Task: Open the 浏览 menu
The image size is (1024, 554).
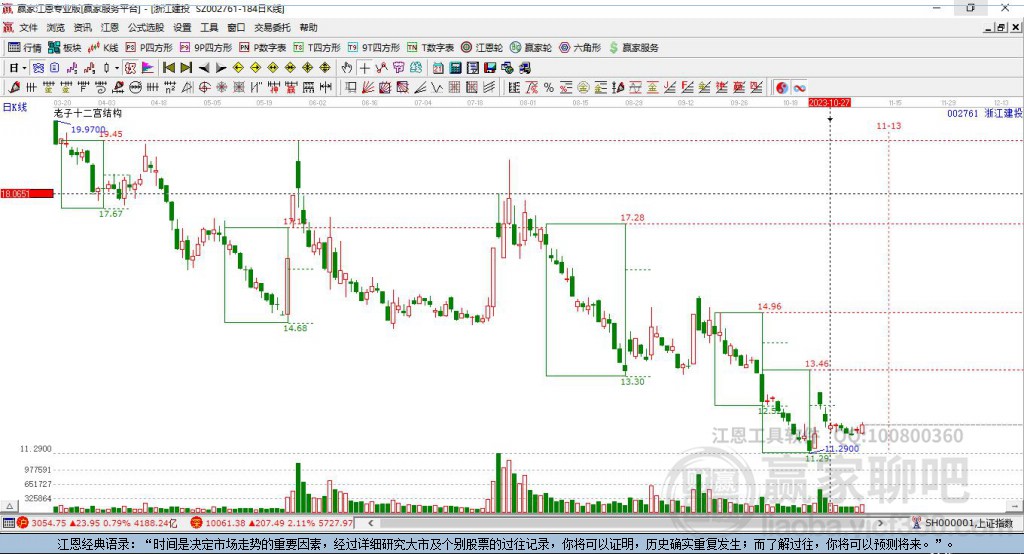Action: coord(56,27)
